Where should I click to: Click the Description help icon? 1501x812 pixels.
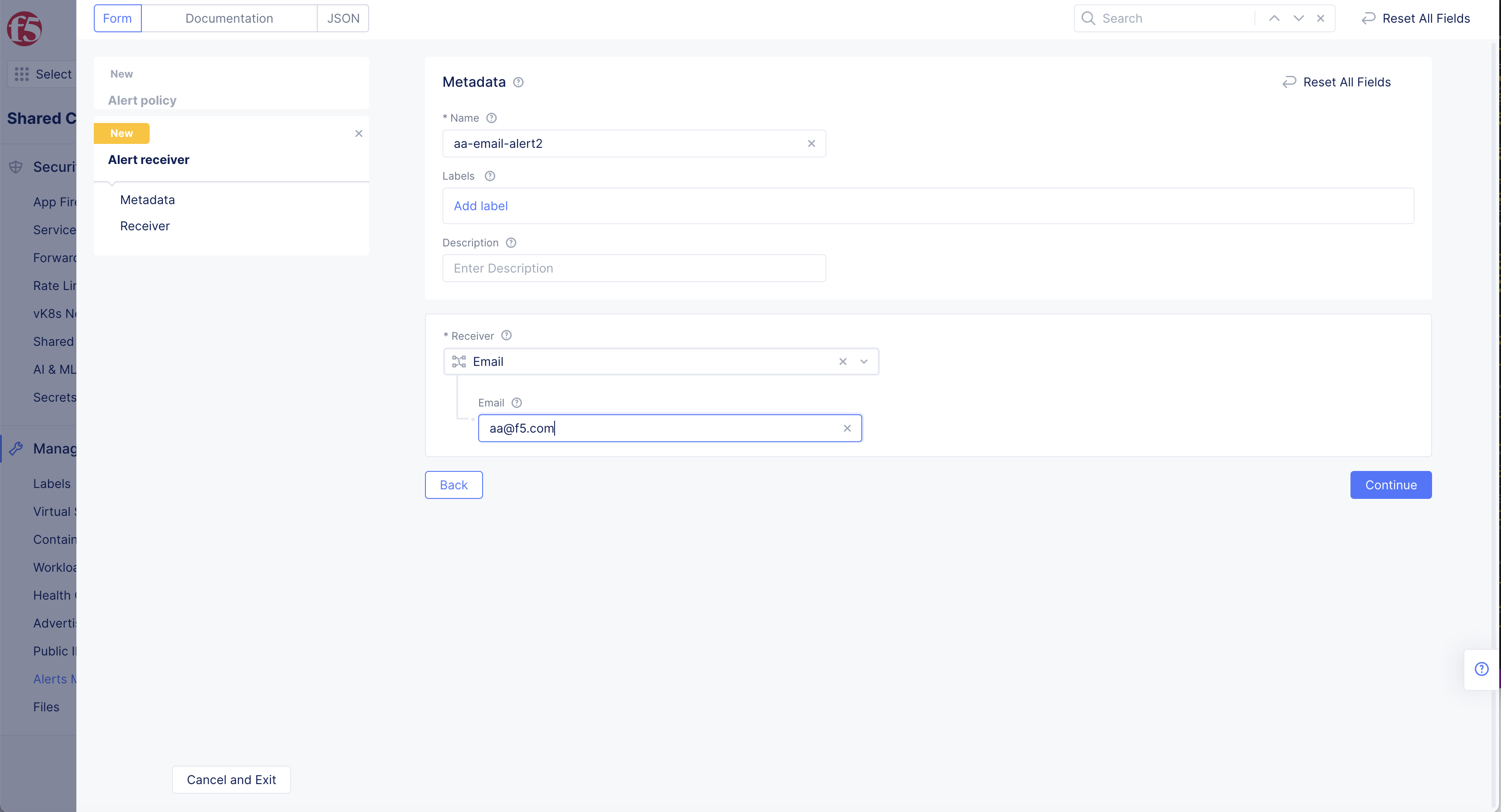511,243
